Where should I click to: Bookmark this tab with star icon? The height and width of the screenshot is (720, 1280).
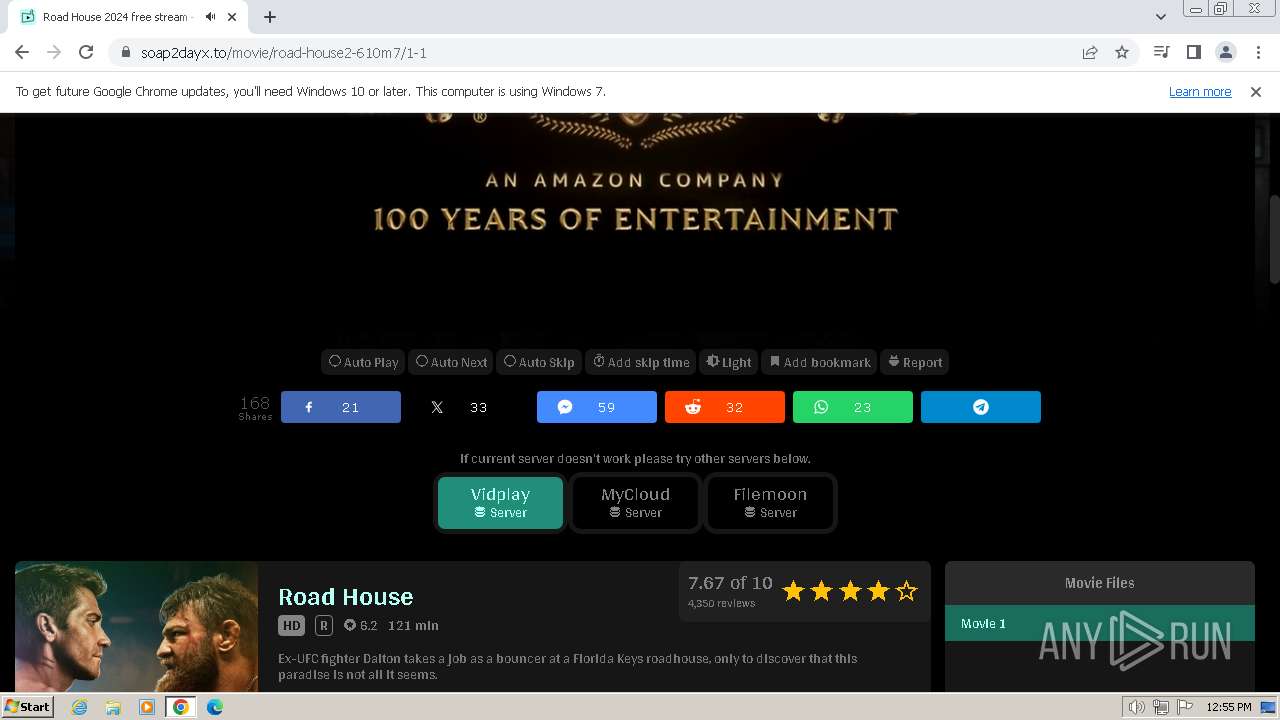pyautogui.click(x=1122, y=52)
